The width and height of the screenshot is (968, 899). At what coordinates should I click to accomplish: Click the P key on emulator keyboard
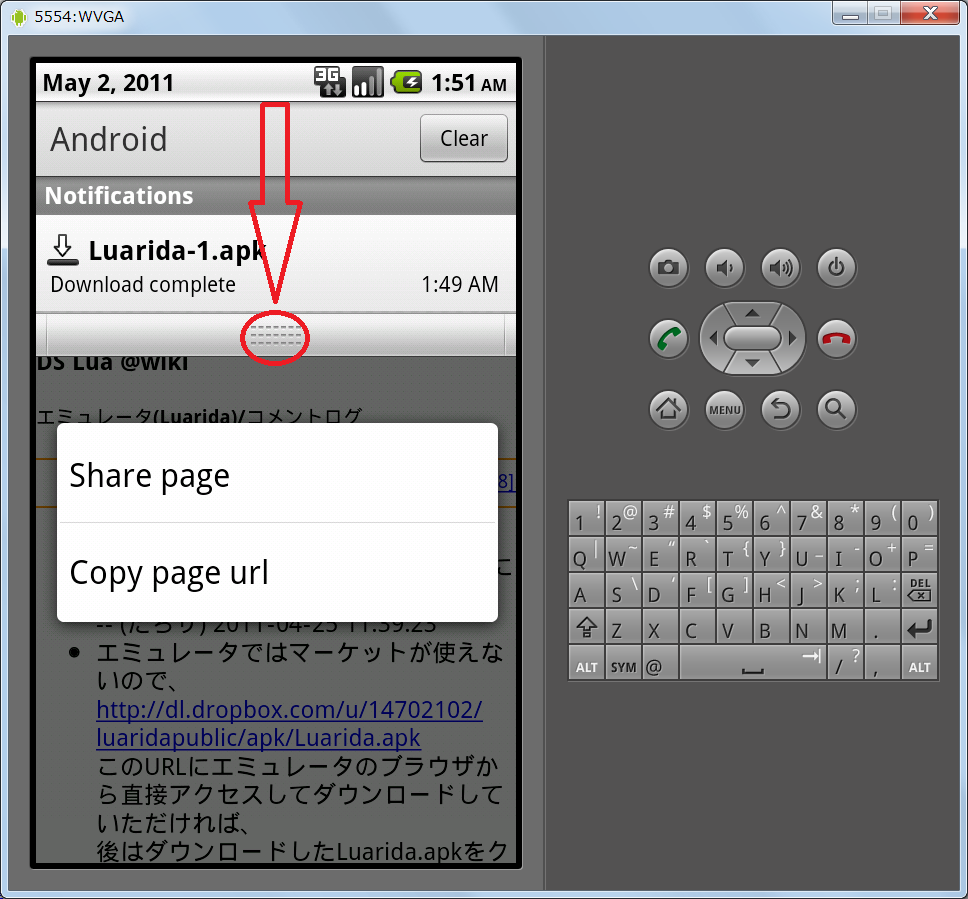[x=919, y=554]
